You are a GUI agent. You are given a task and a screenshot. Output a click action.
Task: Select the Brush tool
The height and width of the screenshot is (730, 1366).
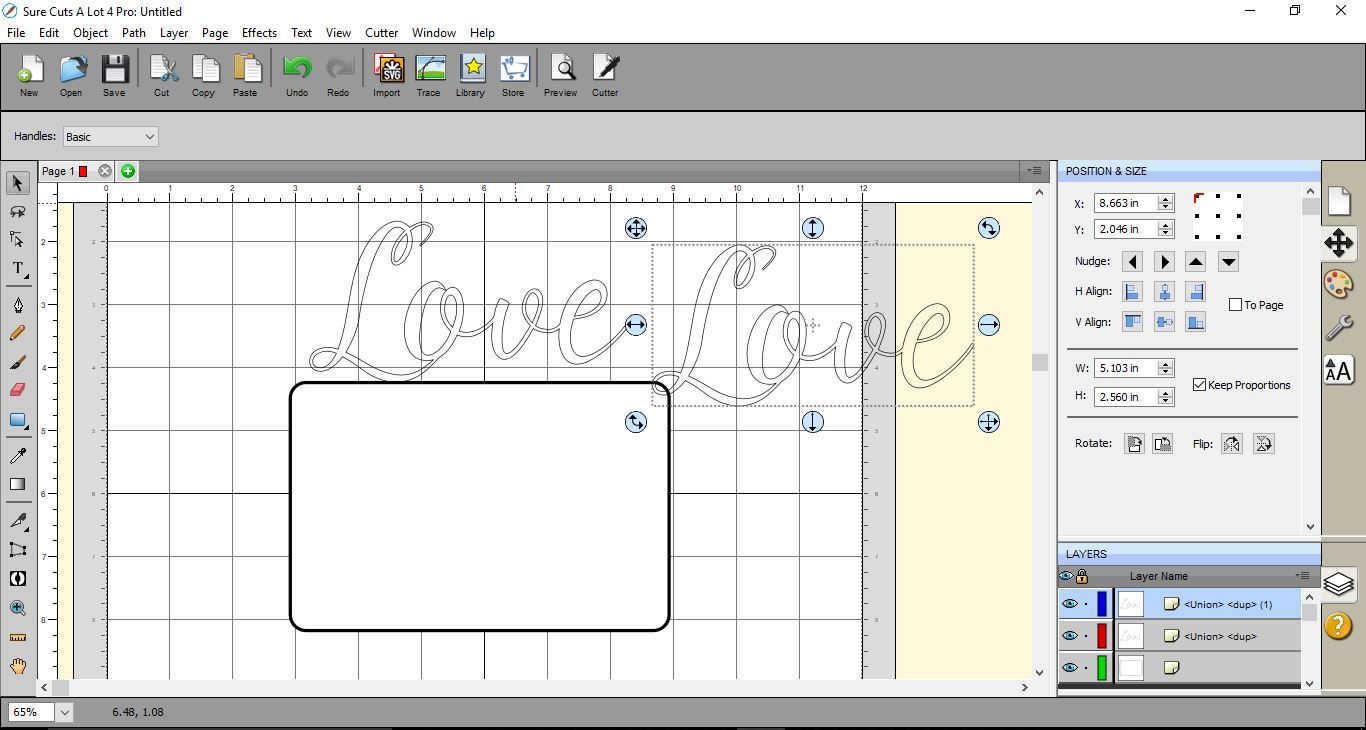17,362
